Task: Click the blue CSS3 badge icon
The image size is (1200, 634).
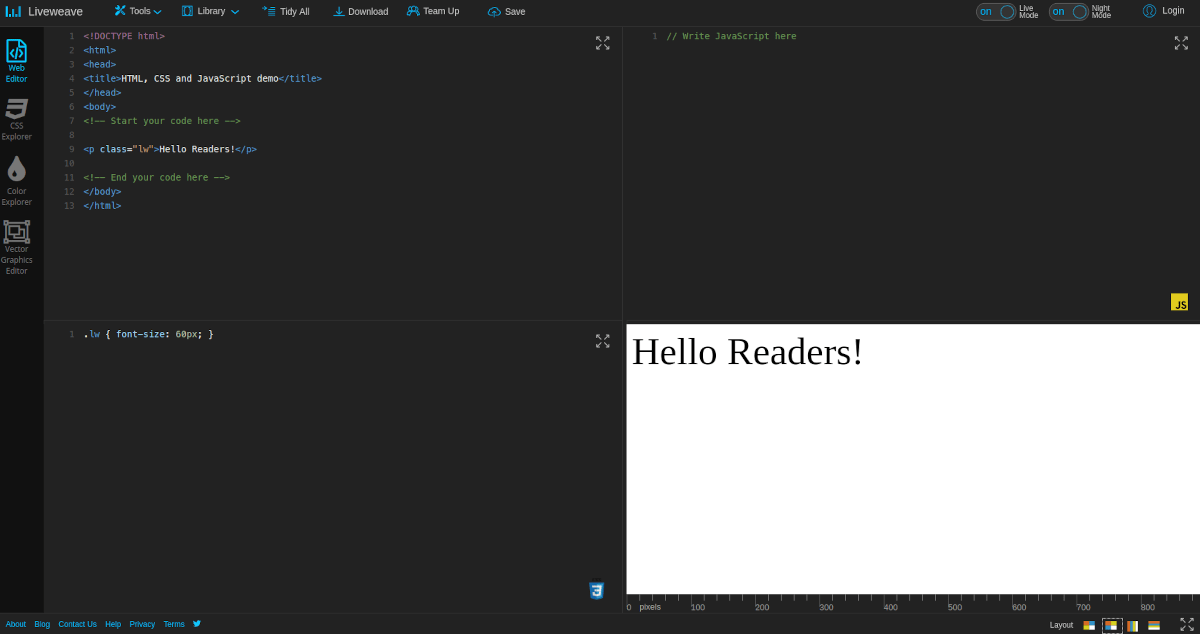Action: click(597, 591)
